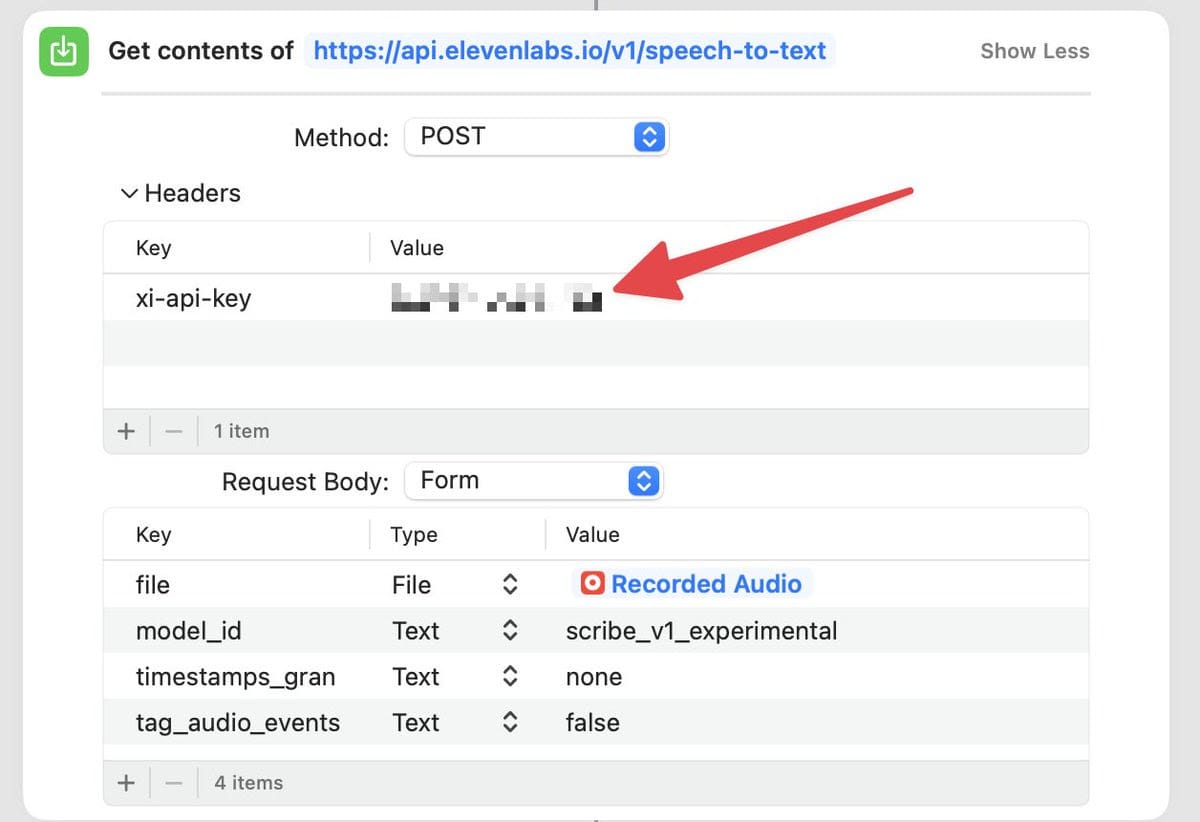Select the xi-api-key header key cell

coord(193,298)
